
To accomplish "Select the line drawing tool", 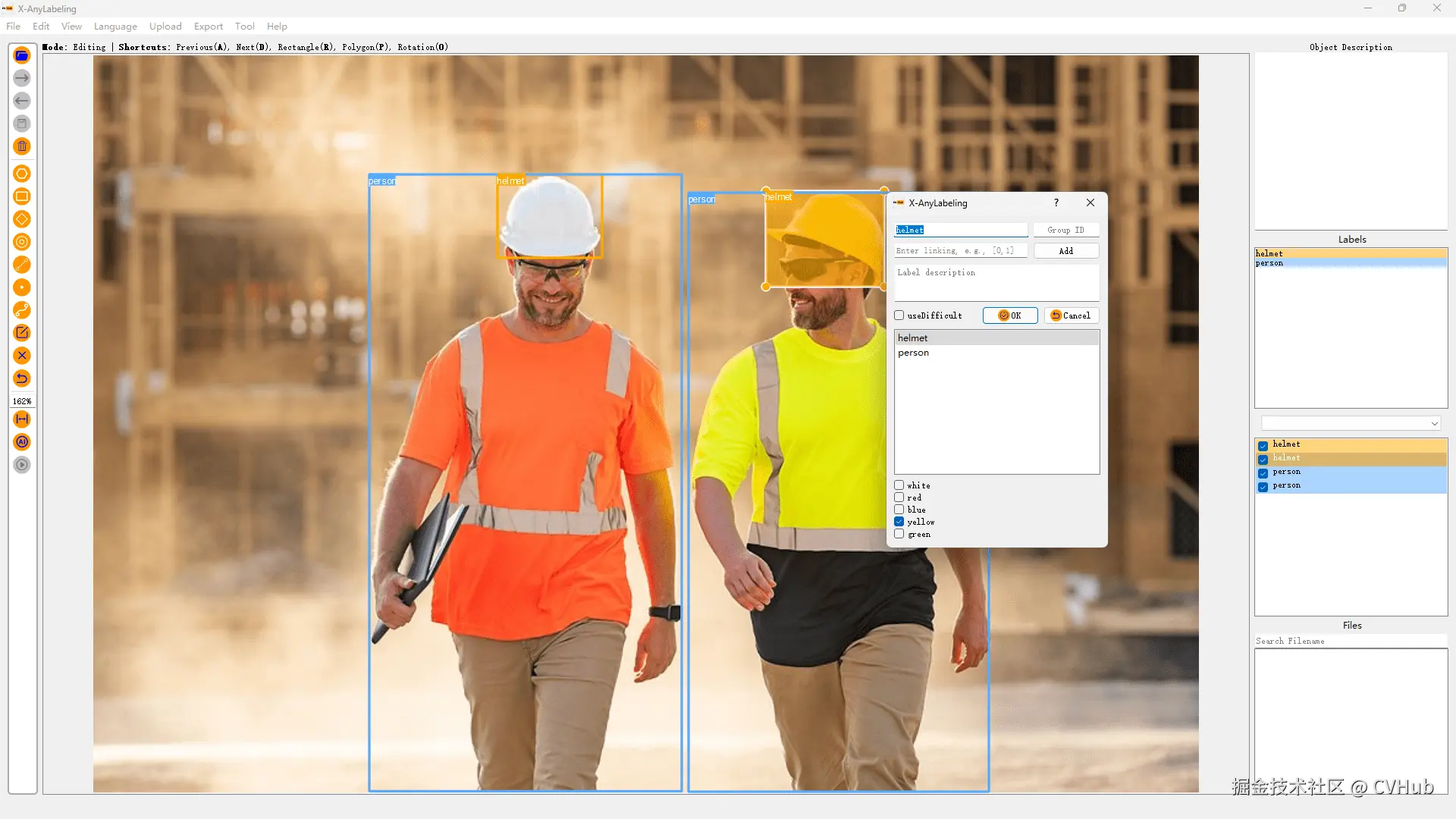I will [x=22, y=265].
